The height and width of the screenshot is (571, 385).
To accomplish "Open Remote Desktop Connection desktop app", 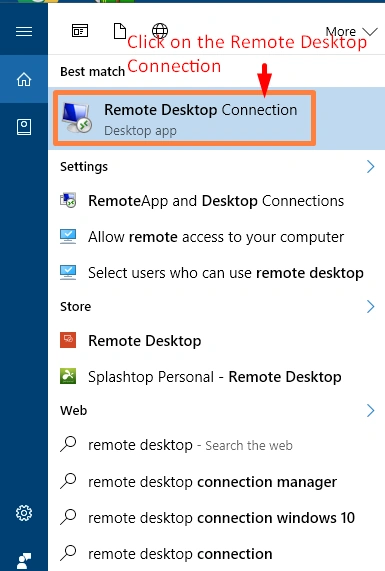I will coord(216,118).
